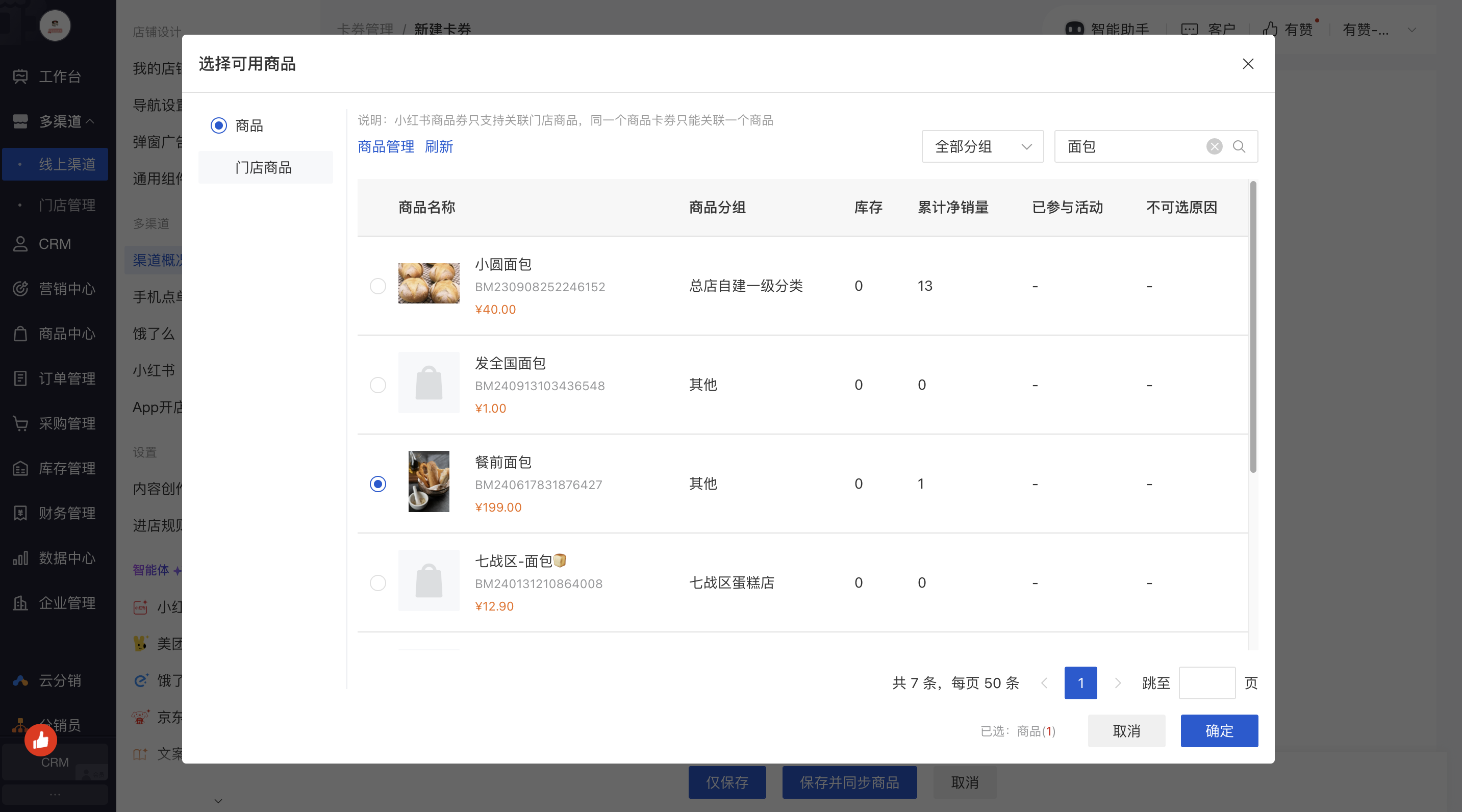The height and width of the screenshot is (812, 1462).
Task: Select the 小圆面包 radio button
Action: [x=377, y=286]
